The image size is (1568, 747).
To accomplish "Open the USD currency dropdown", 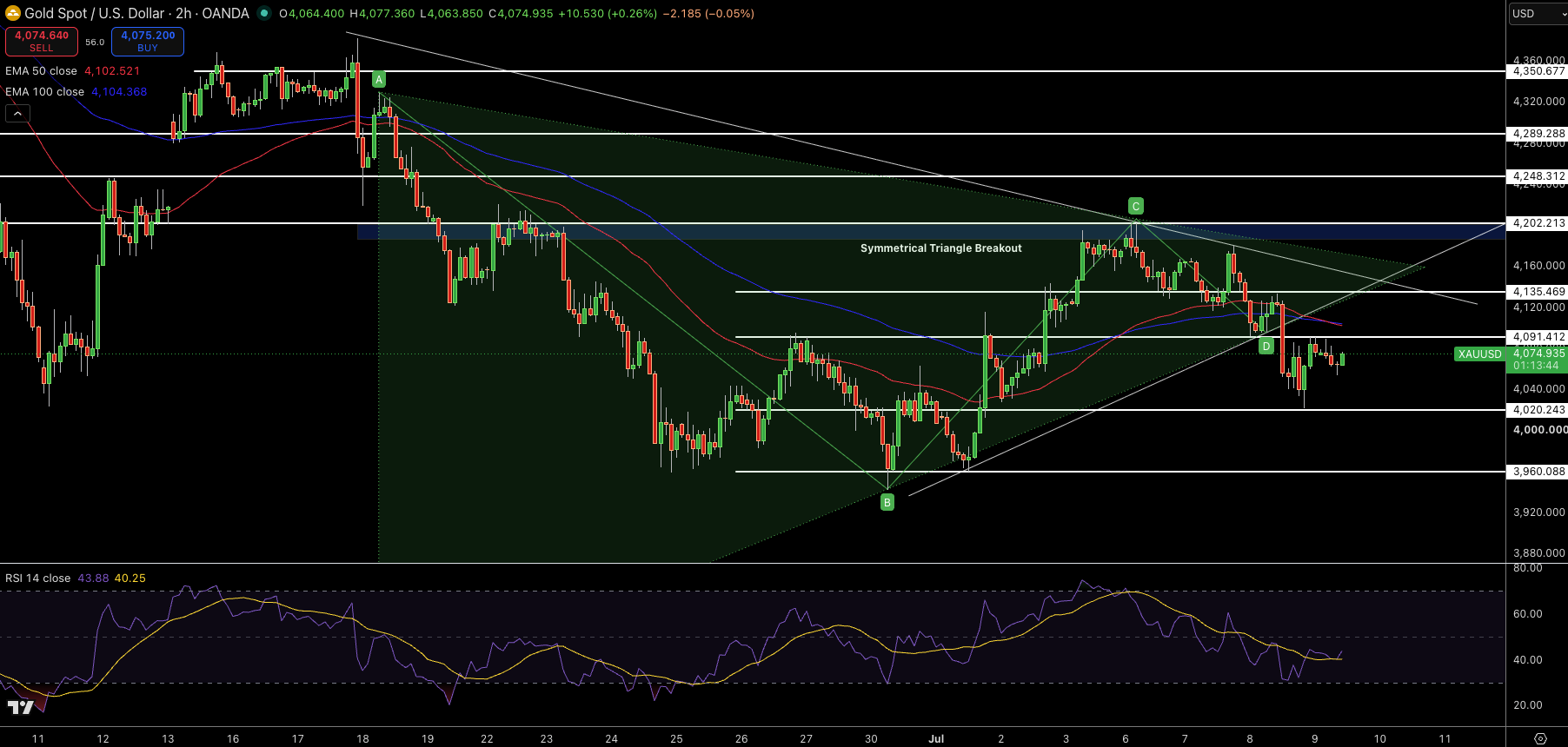I will click(1537, 13).
